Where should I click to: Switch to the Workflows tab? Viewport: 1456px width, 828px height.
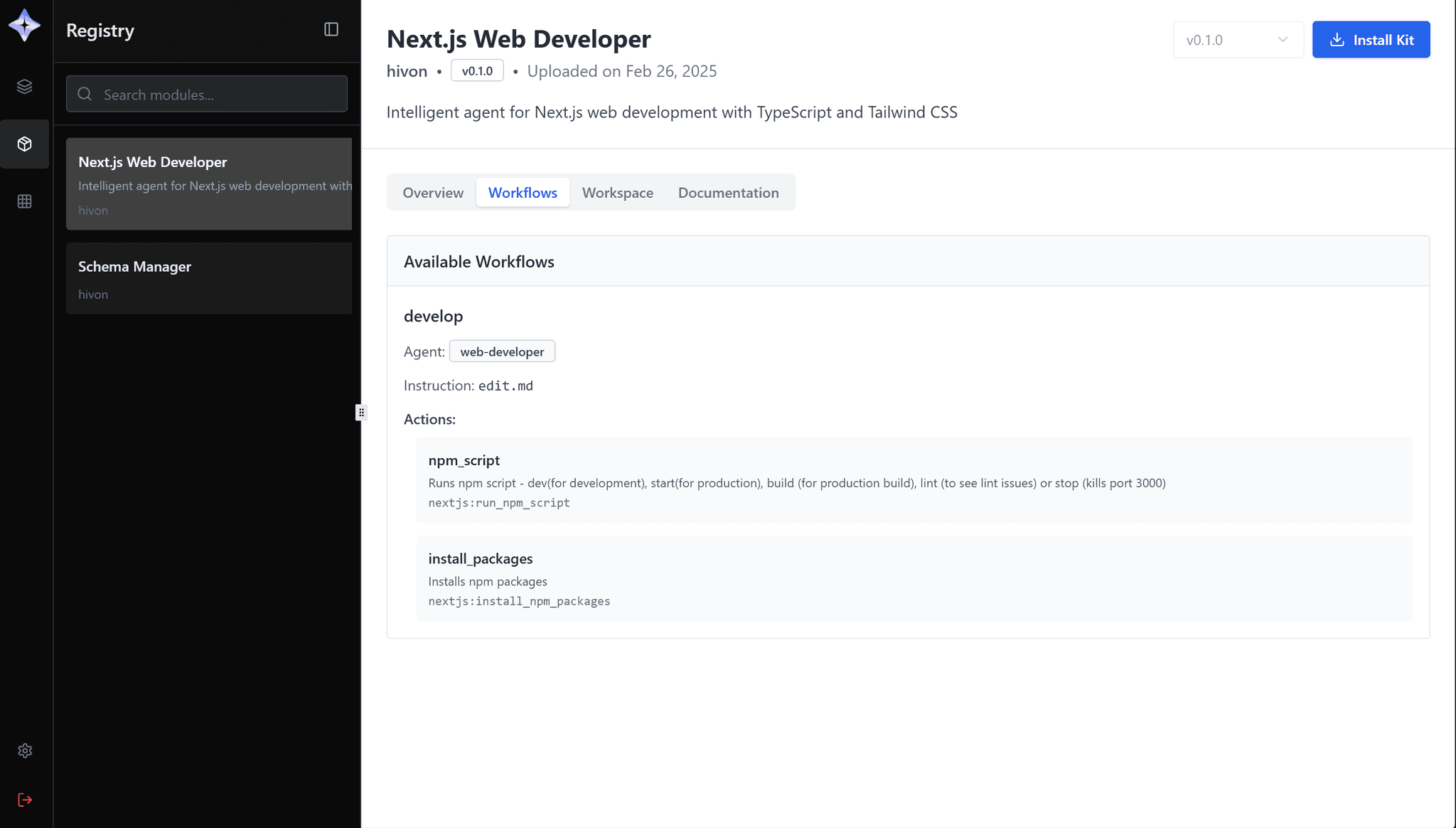[523, 193]
